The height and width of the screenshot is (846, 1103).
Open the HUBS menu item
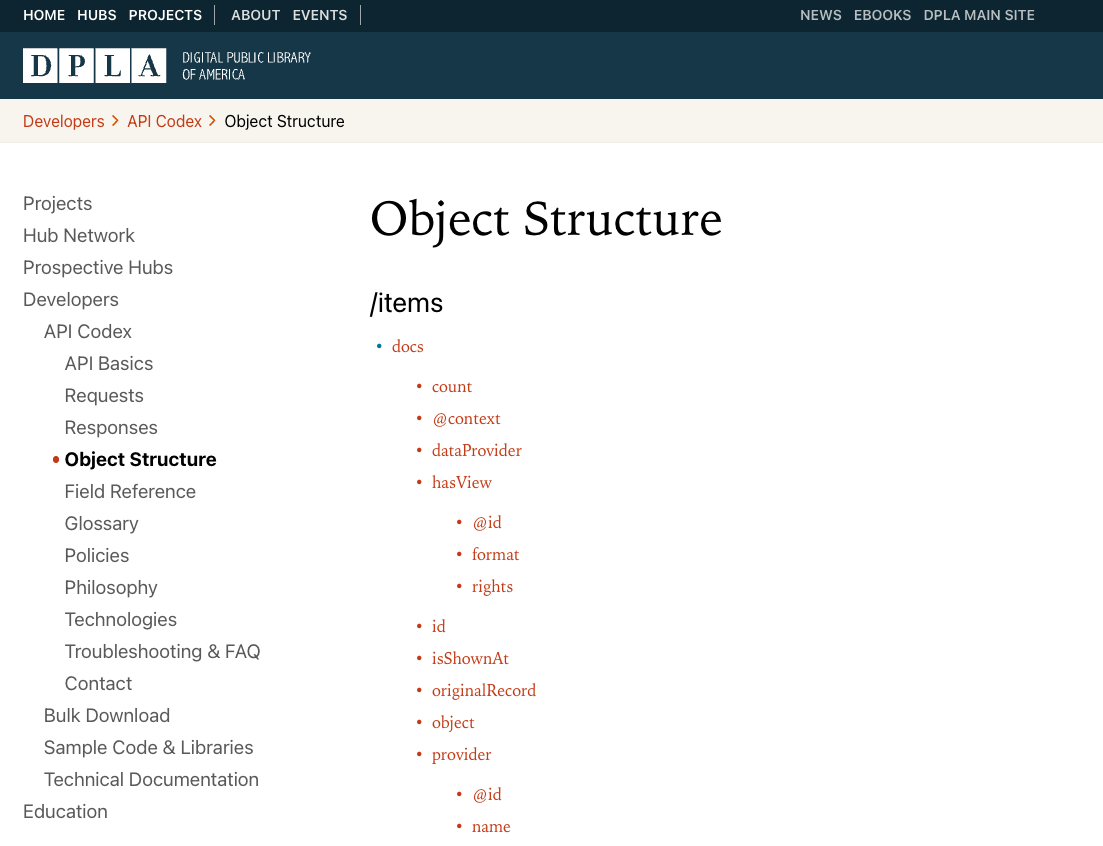[97, 15]
